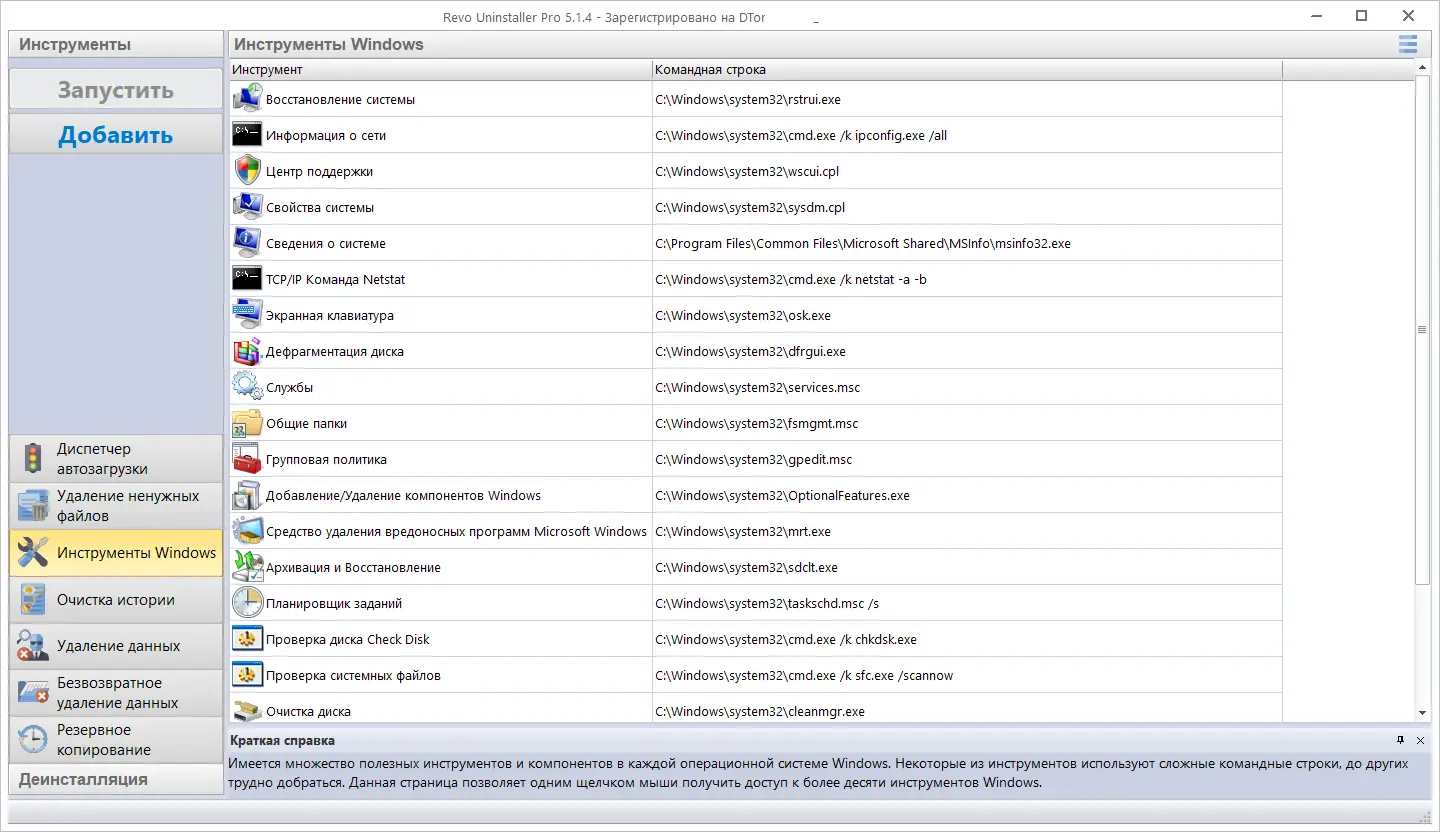Select the Сведения о системе row text
Viewport: 1440px width, 832px height.
326,244
